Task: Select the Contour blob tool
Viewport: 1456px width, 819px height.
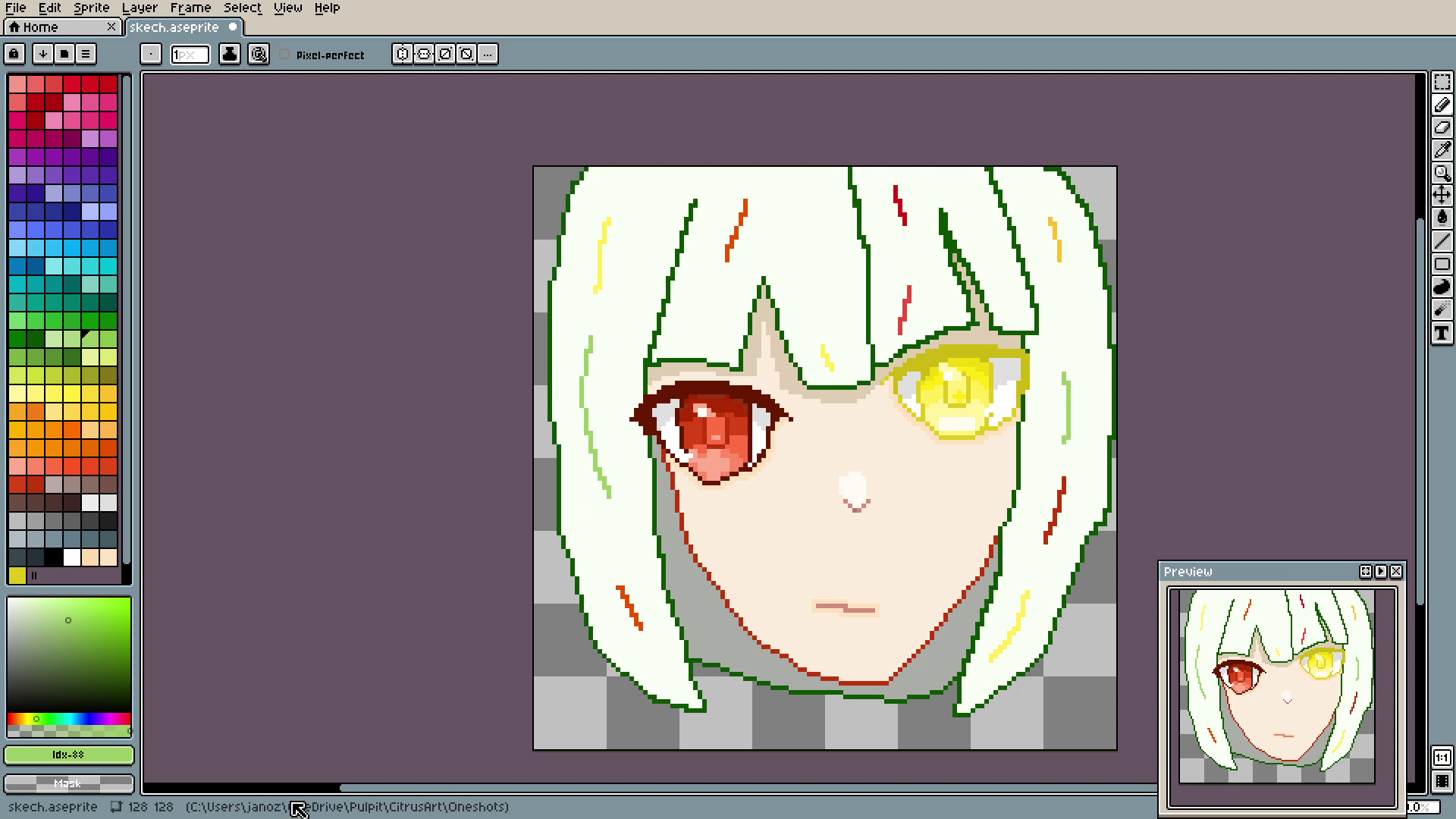Action: (x=1442, y=287)
